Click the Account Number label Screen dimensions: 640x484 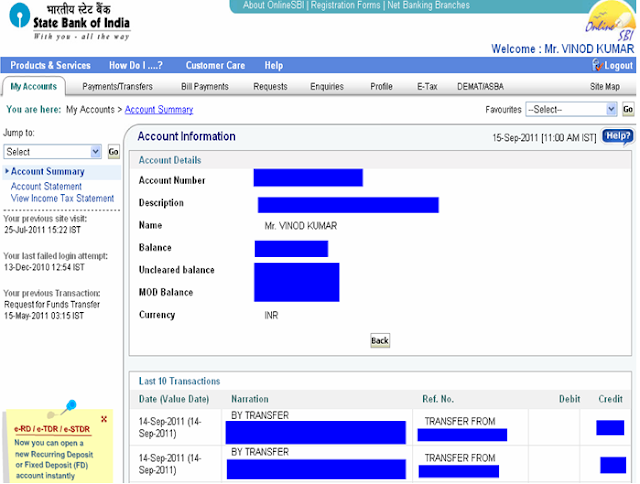click(x=172, y=180)
